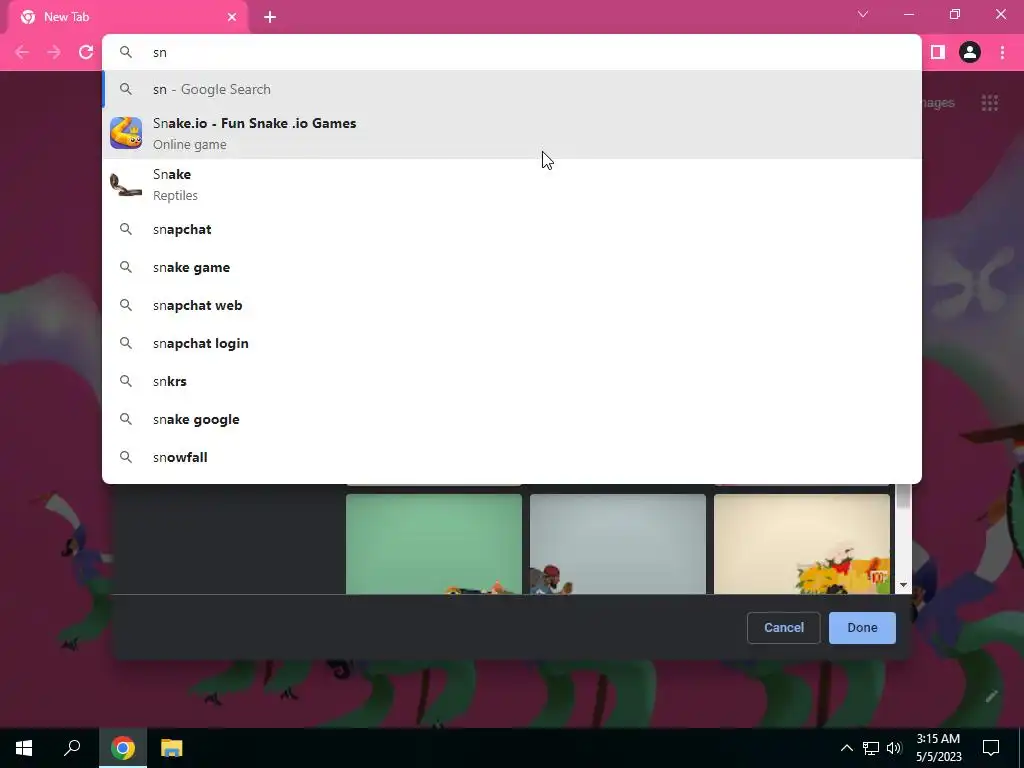
Task: Open Google apps grid
Action: pyautogui.click(x=989, y=103)
